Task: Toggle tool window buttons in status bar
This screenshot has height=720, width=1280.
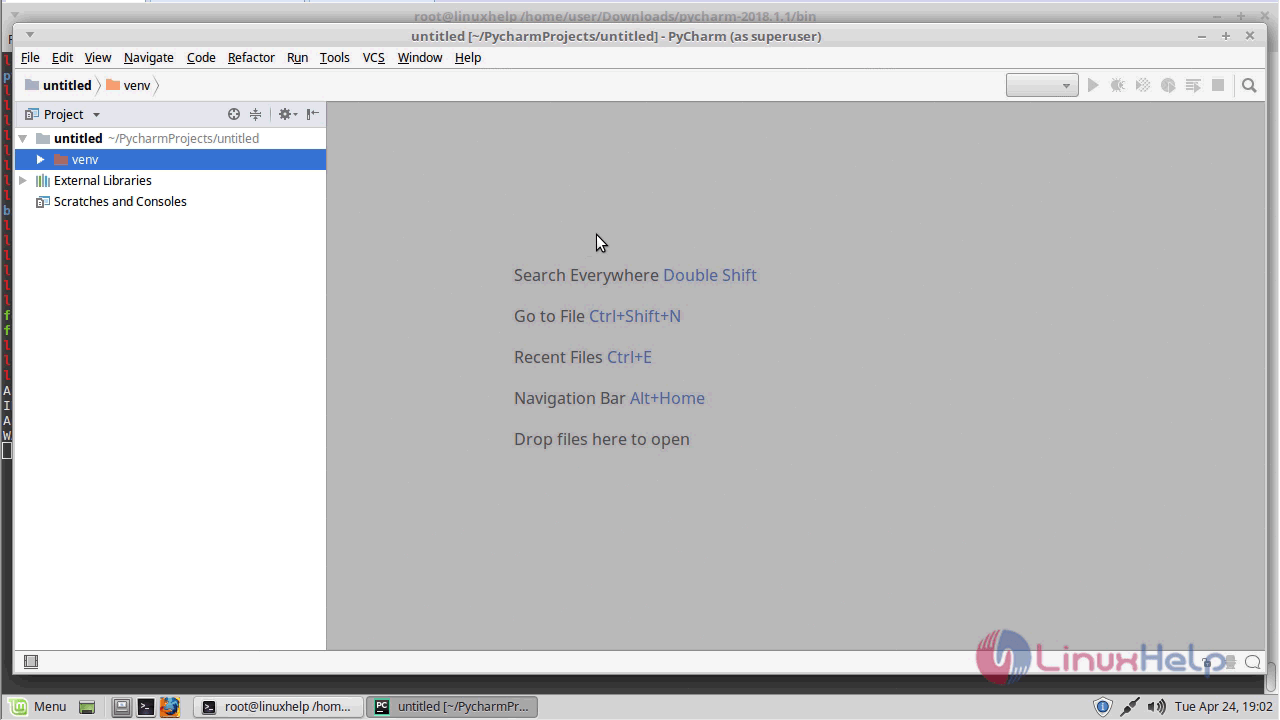Action: point(31,662)
